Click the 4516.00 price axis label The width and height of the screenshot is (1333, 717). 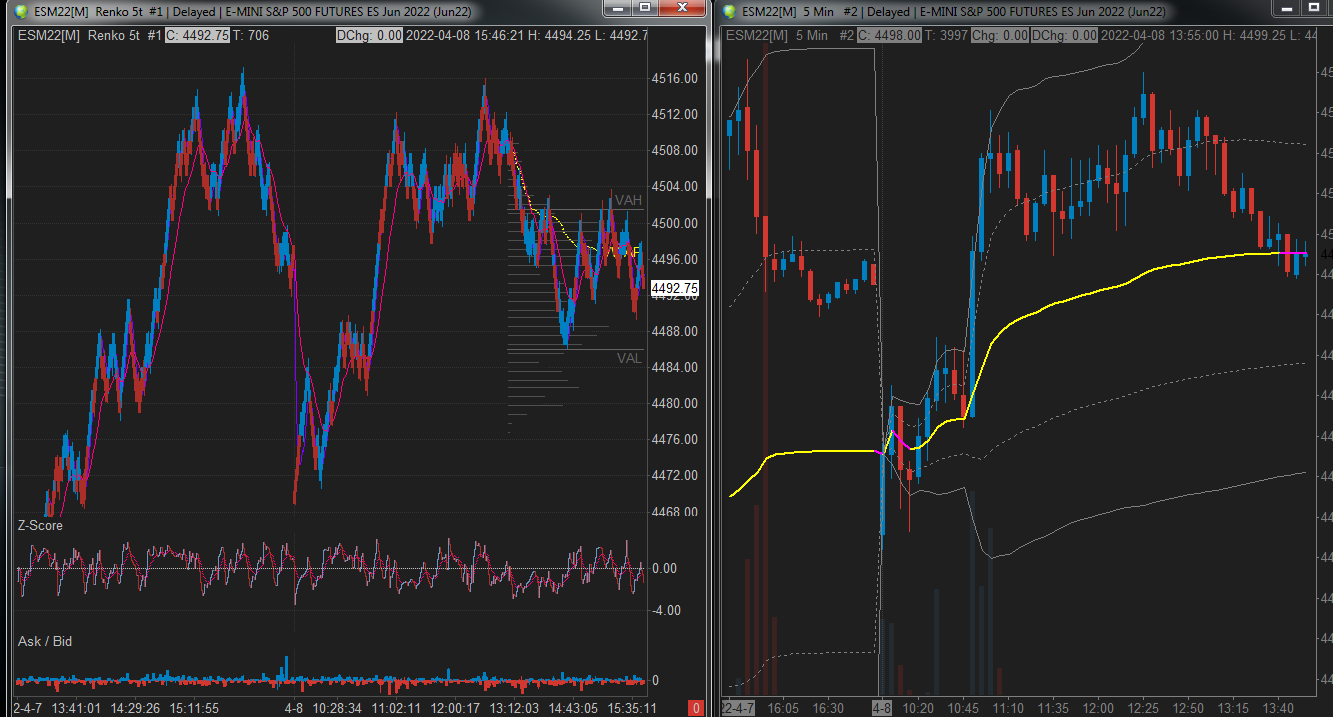click(674, 78)
